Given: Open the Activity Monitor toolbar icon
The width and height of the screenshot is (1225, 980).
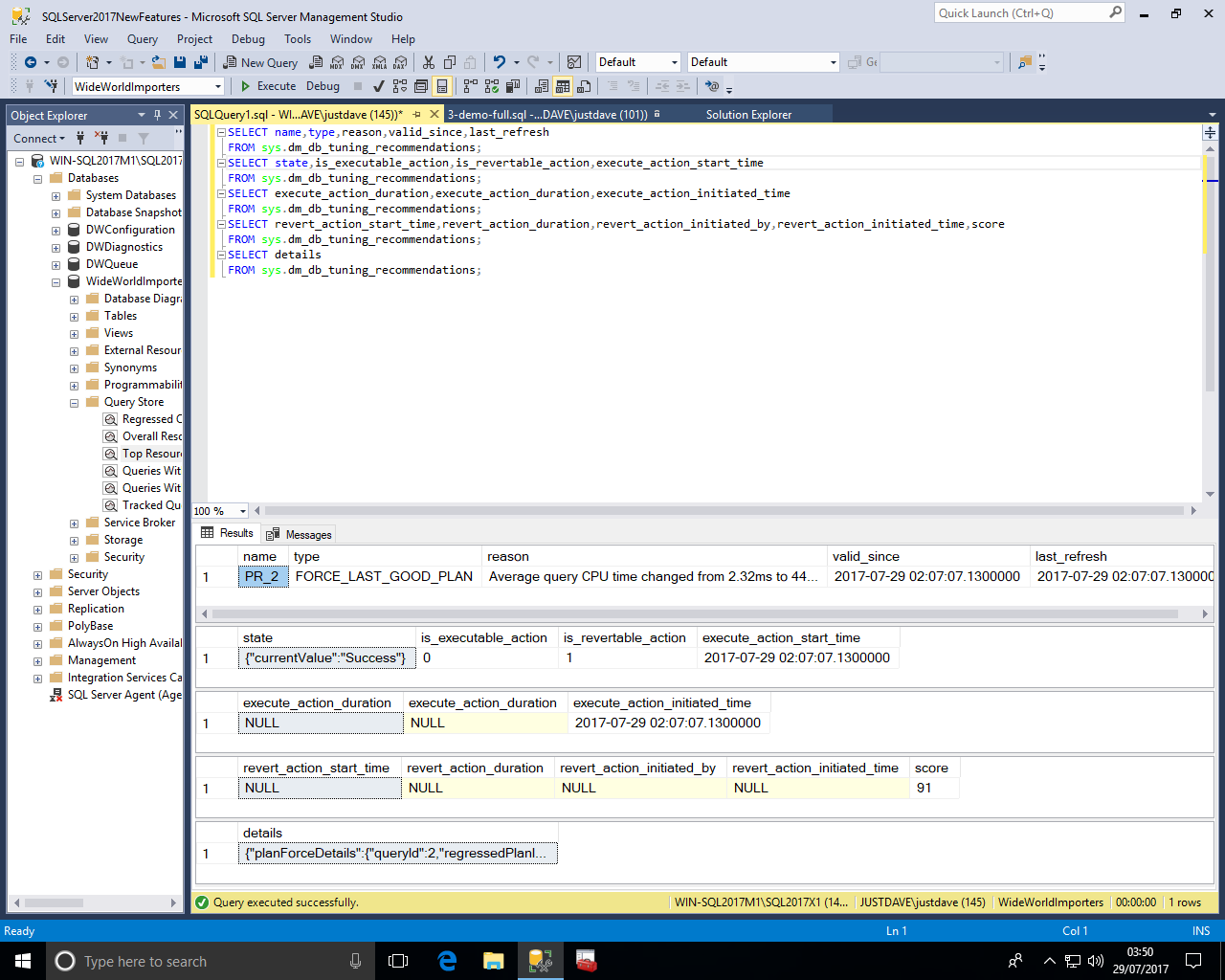Looking at the screenshot, I should pyautogui.click(x=574, y=62).
